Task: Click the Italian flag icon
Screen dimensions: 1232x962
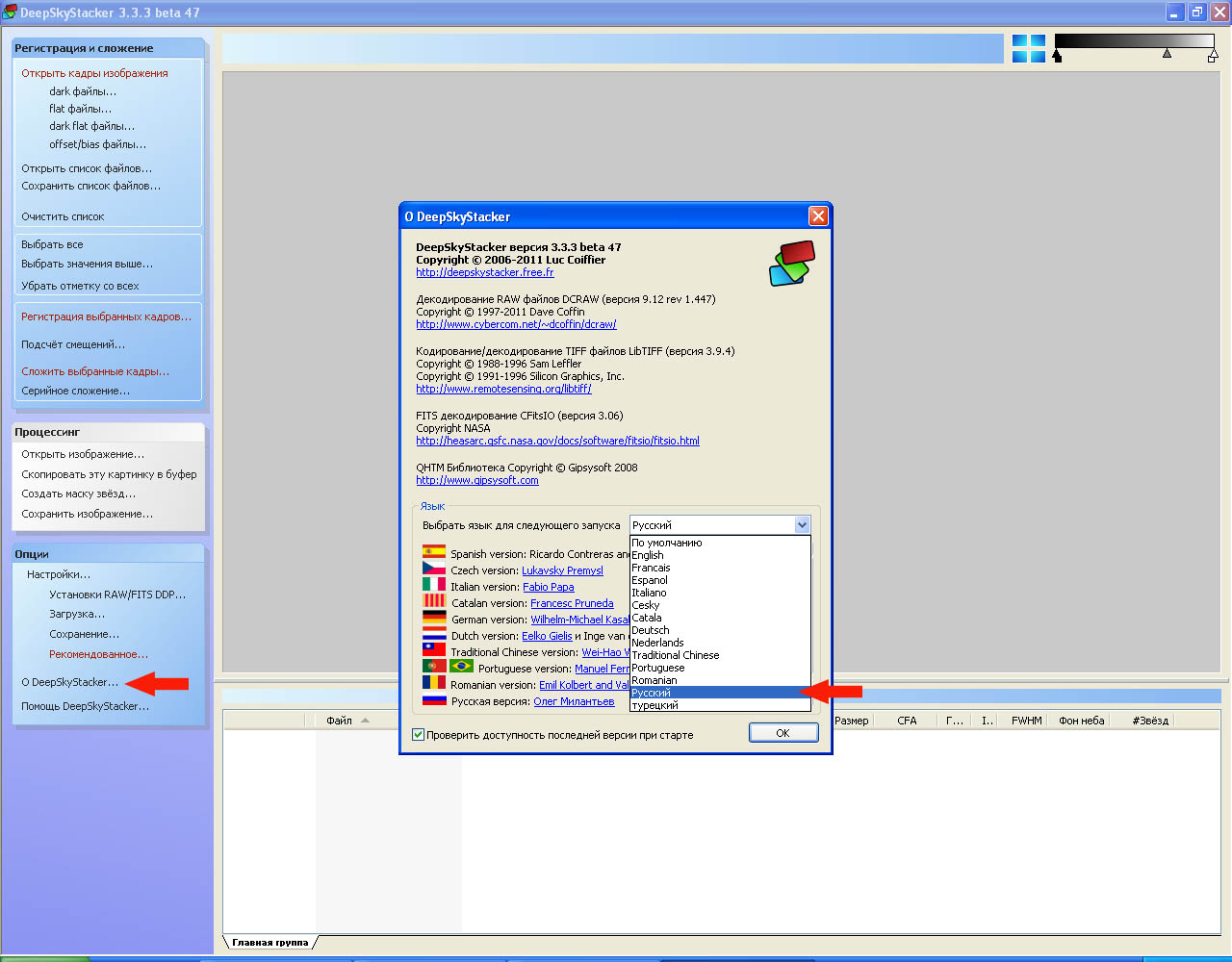Action: (x=434, y=585)
